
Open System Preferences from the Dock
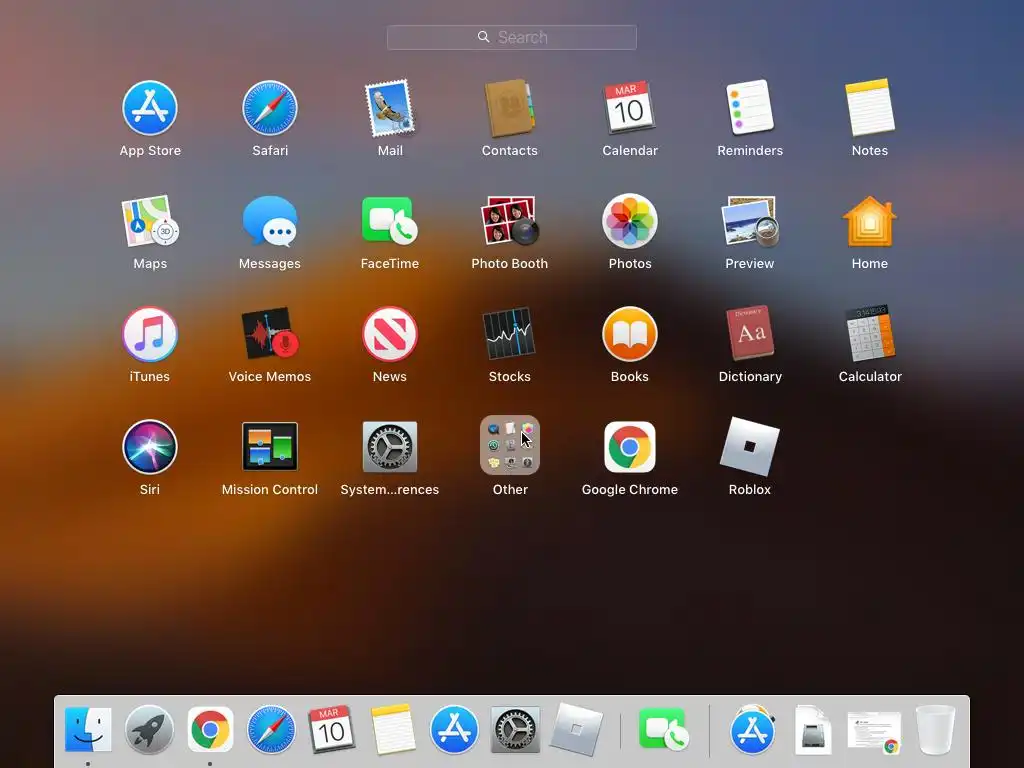(x=515, y=729)
